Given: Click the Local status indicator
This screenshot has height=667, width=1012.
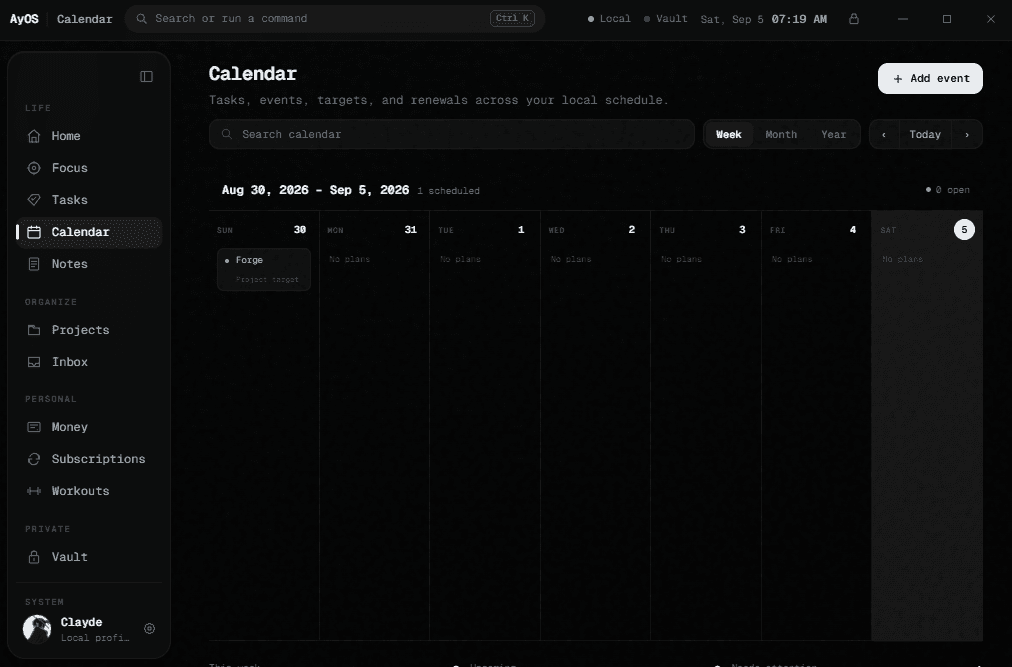Looking at the screenshot, I should pos(609,19).
